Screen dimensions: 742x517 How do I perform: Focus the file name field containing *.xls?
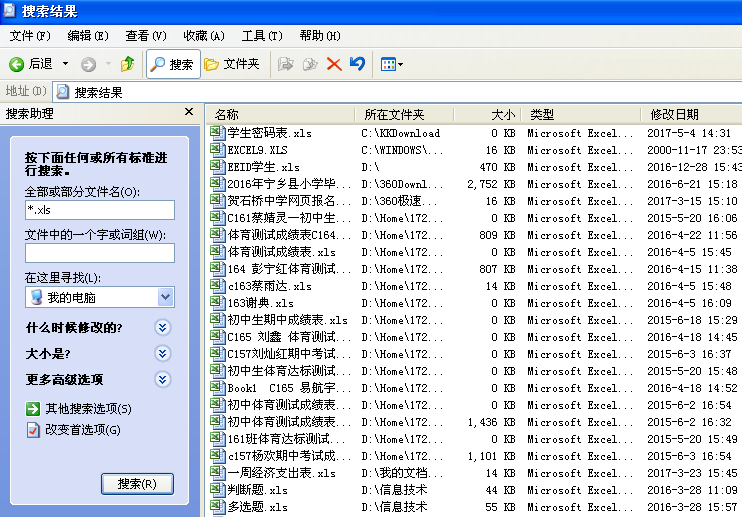100,210
